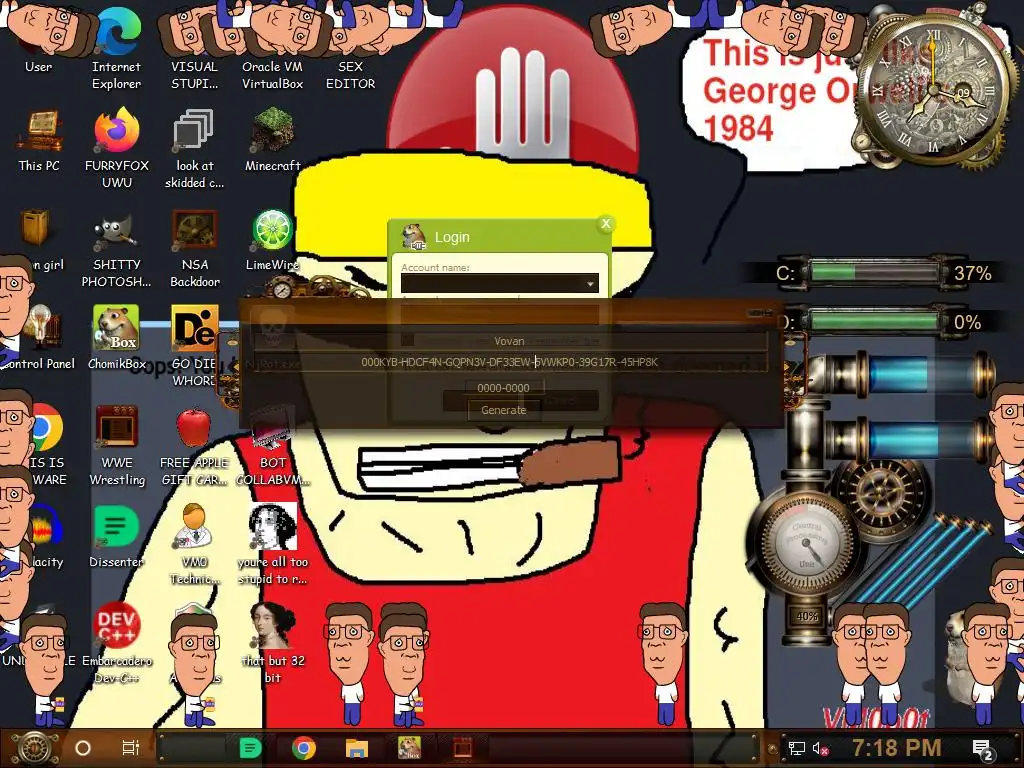
Task: Open FREE APPLE GIFT CAR... icon
Action: point(194,445)
